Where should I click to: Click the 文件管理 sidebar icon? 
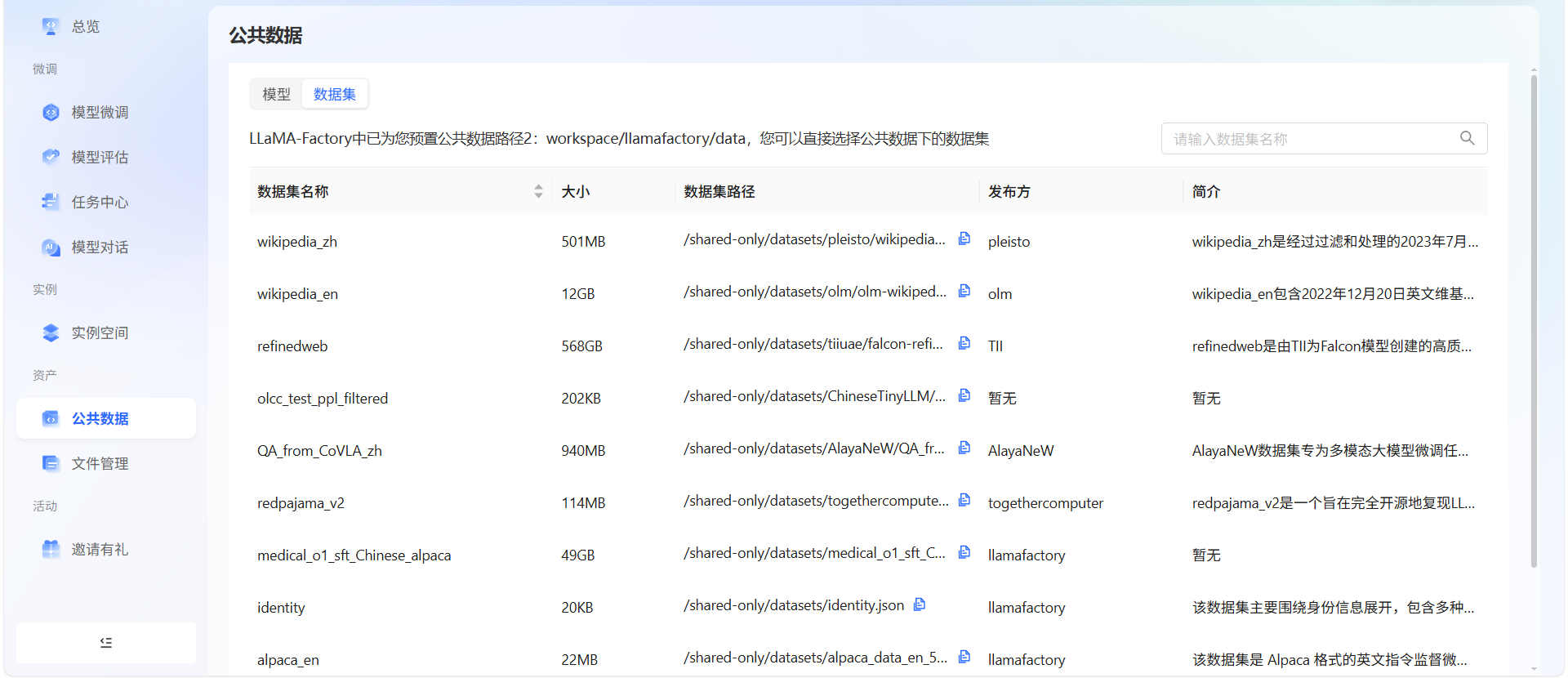pyautogui.click(x=51, y=463)
